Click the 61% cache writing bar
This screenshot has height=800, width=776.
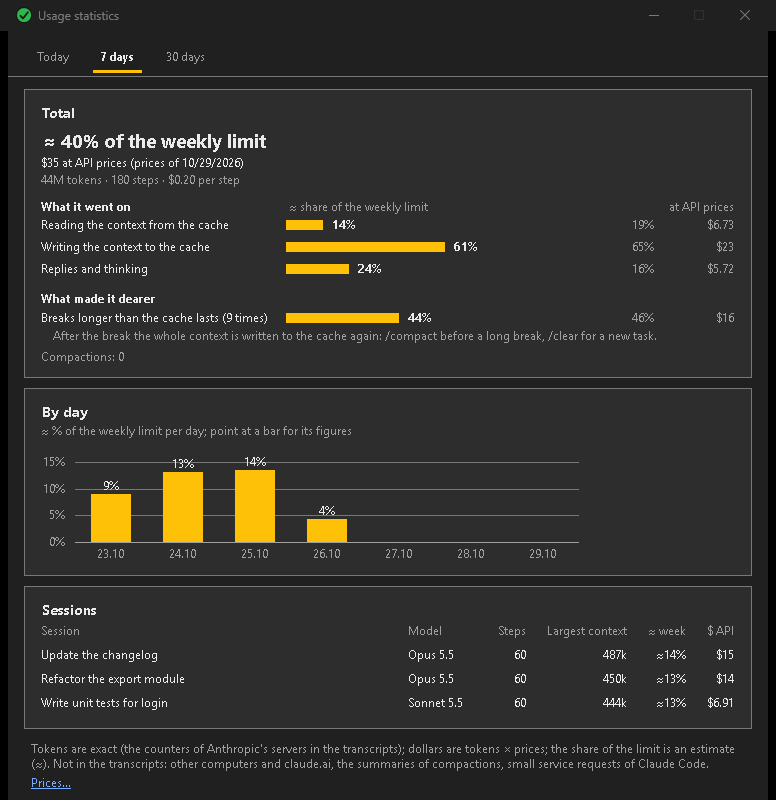click(365, 247)
